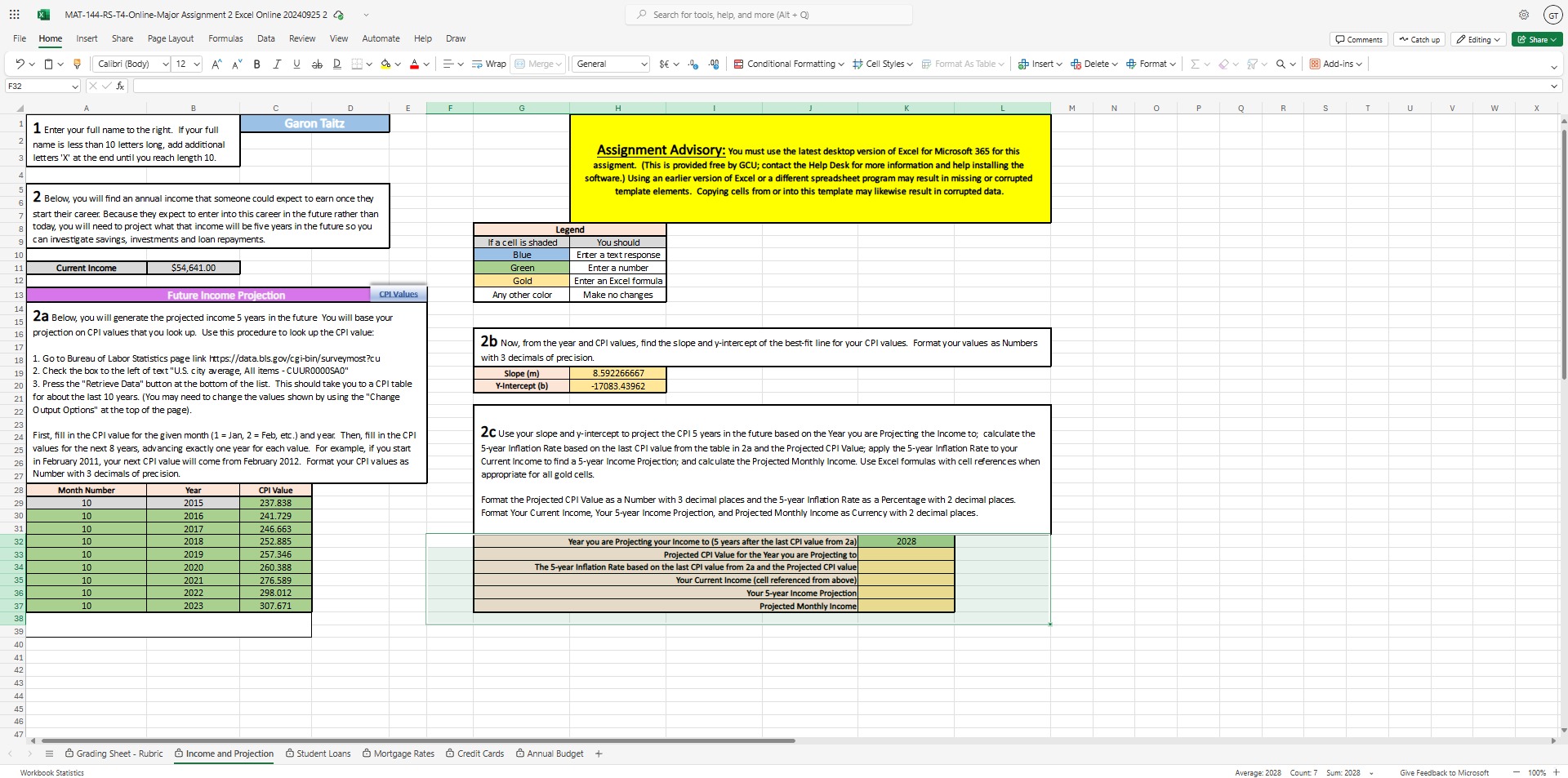1568x778 pixels.
Task: Expand the formula bar
Action: point(1554,86)
